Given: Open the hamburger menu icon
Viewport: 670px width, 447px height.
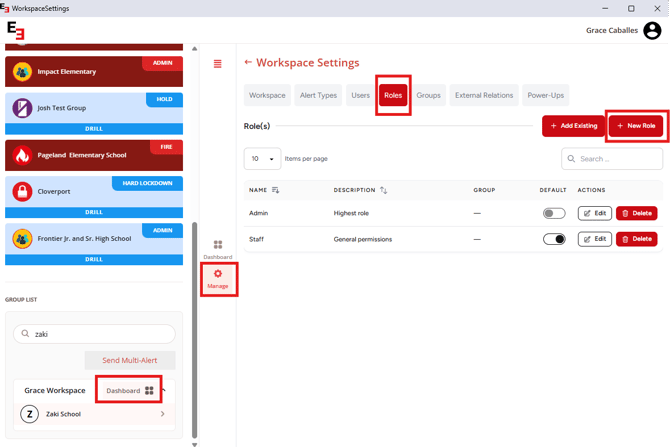Looking at the screenshot, I should [x=217, y=64].
